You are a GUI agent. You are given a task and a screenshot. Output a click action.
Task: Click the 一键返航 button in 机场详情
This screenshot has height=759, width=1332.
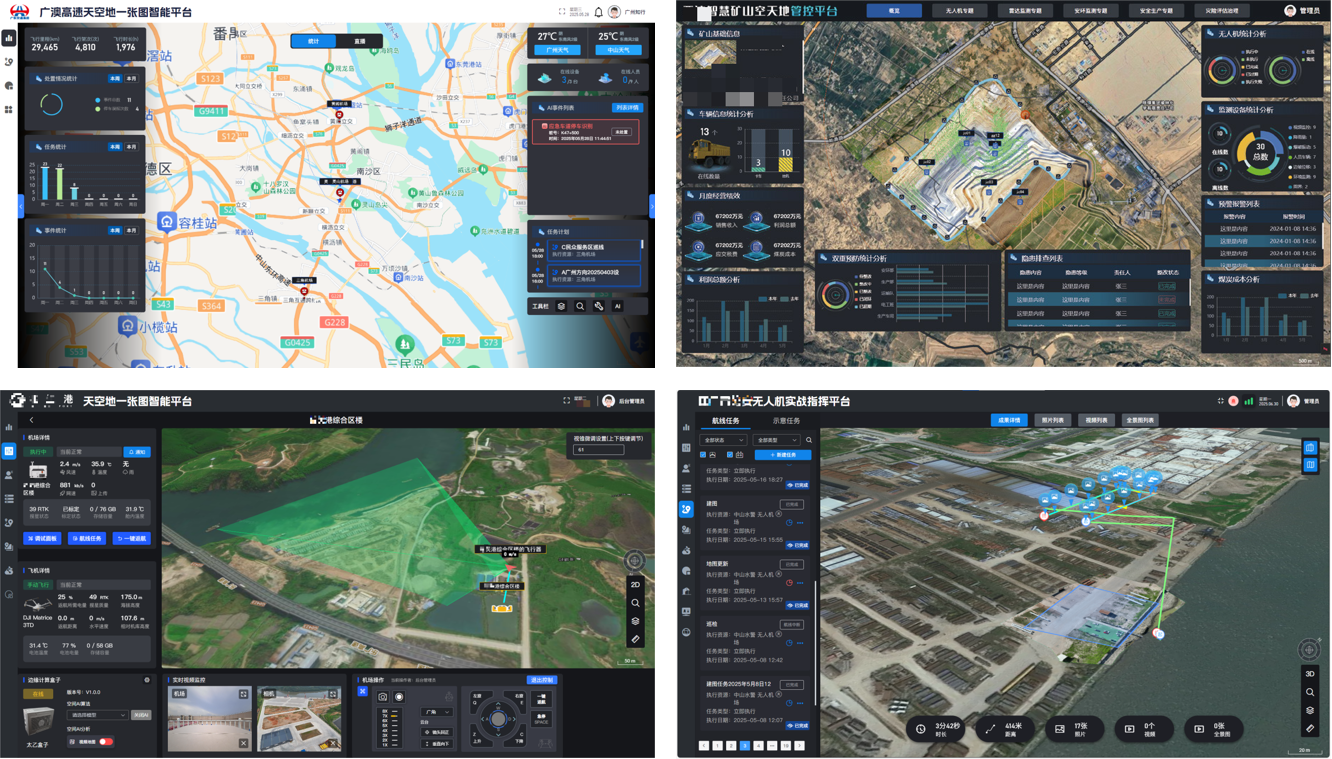(x=132, y=538)
